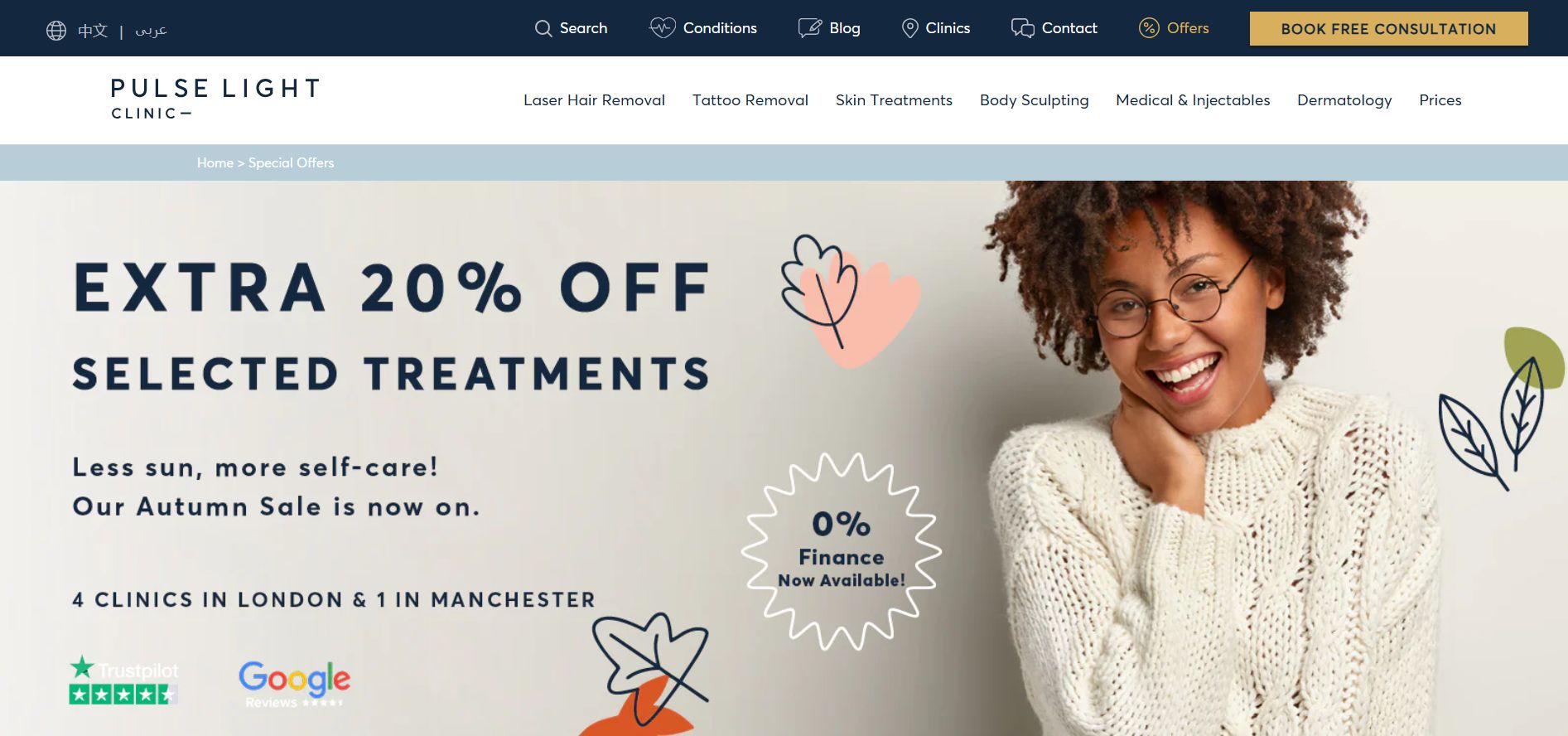Click the speech bubbles Contact icon
Image resolution: width=1568 pixels, height=736 pixels.
pyautogui.click(x=1023, y=28)
